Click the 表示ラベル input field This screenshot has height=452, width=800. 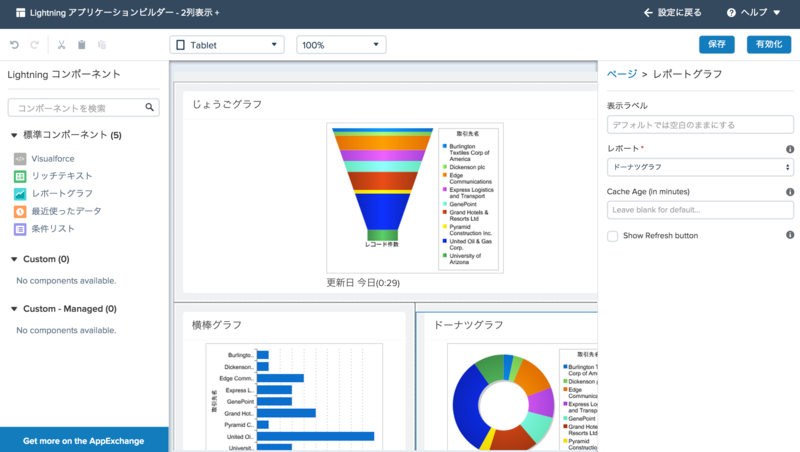tap(700, 124)
